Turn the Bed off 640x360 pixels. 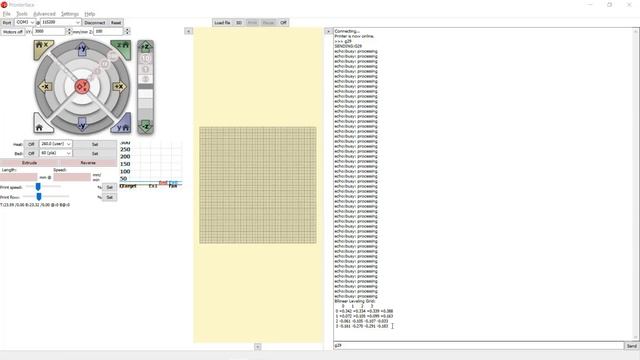(31, 153)
